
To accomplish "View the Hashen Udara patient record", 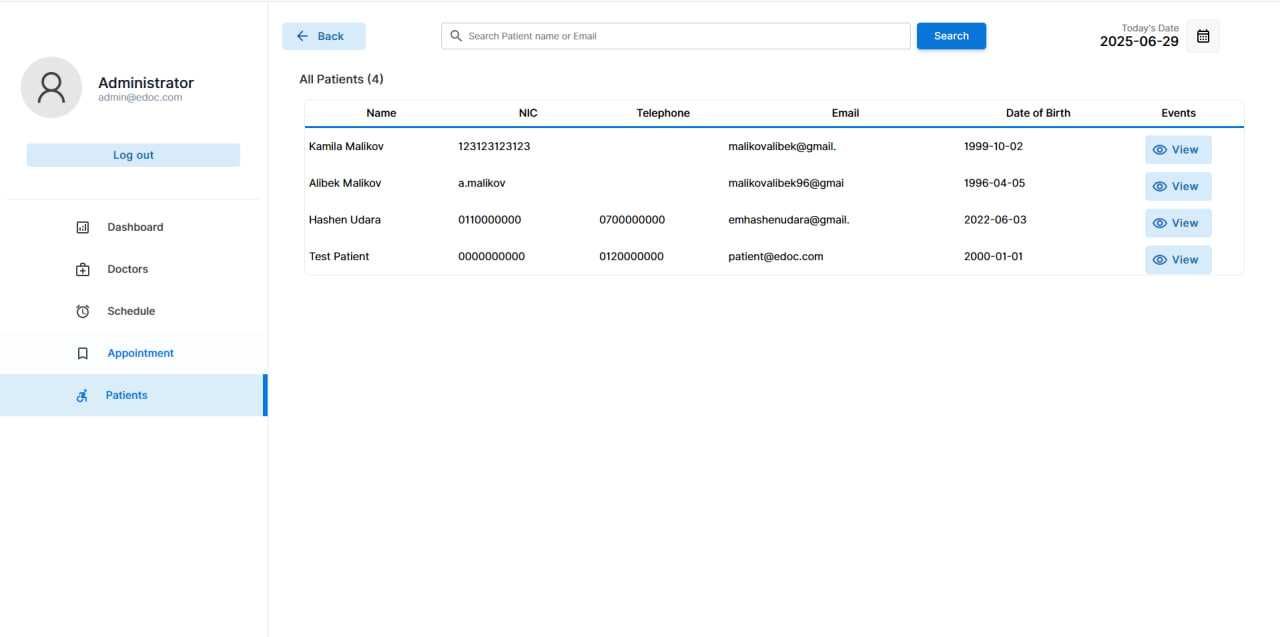I will [x=1178, y=223].
